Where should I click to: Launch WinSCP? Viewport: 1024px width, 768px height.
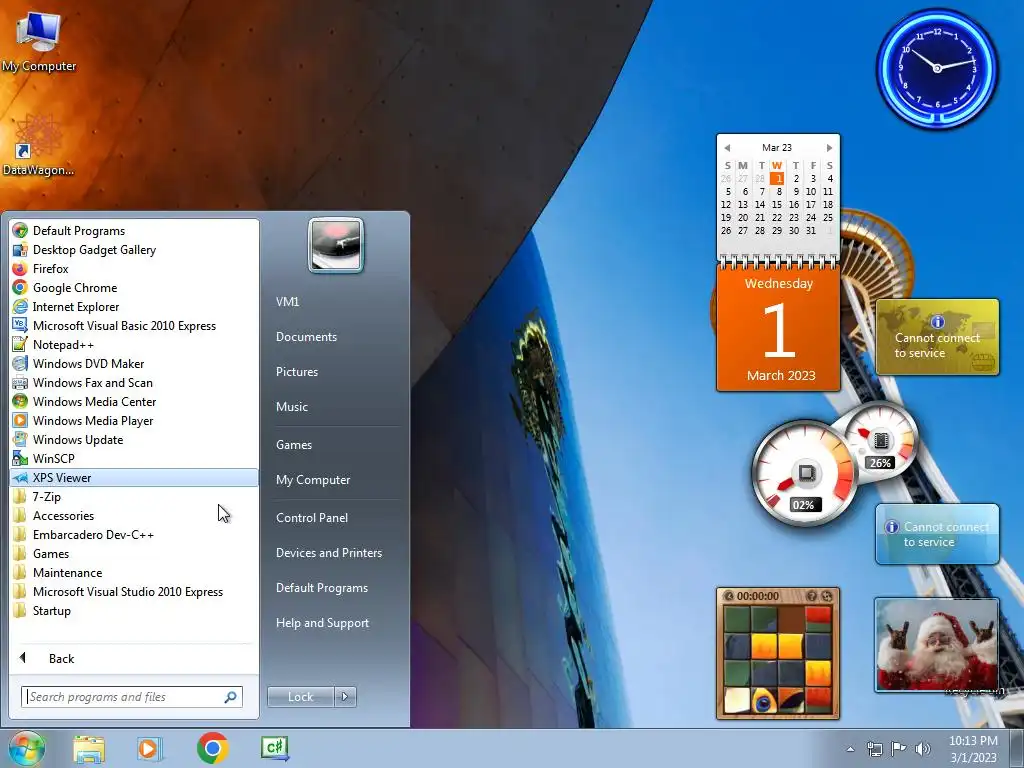coord(134,458)
